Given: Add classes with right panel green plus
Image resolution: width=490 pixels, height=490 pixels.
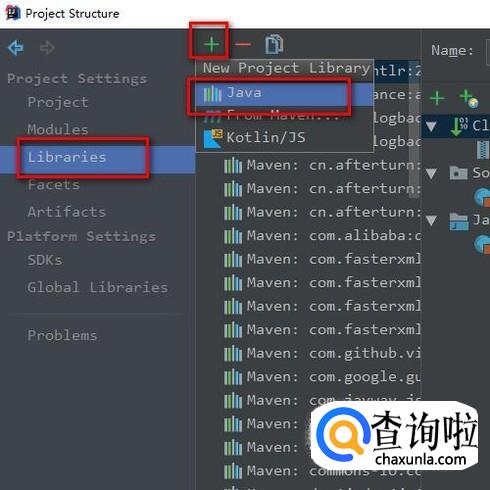Looking at the screenshot, I should (x=437, y=98).
